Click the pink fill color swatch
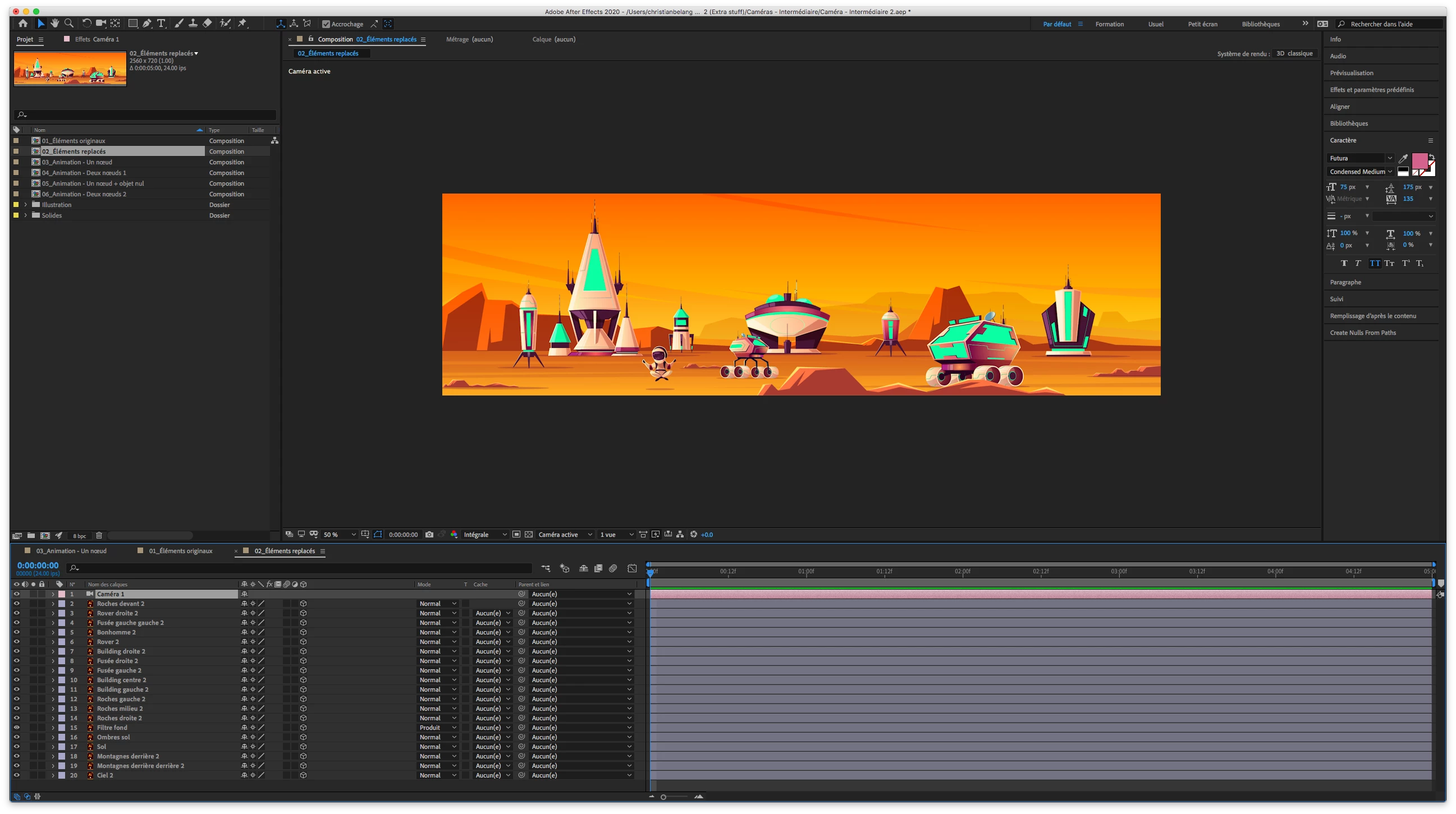 click(1420, 161)
